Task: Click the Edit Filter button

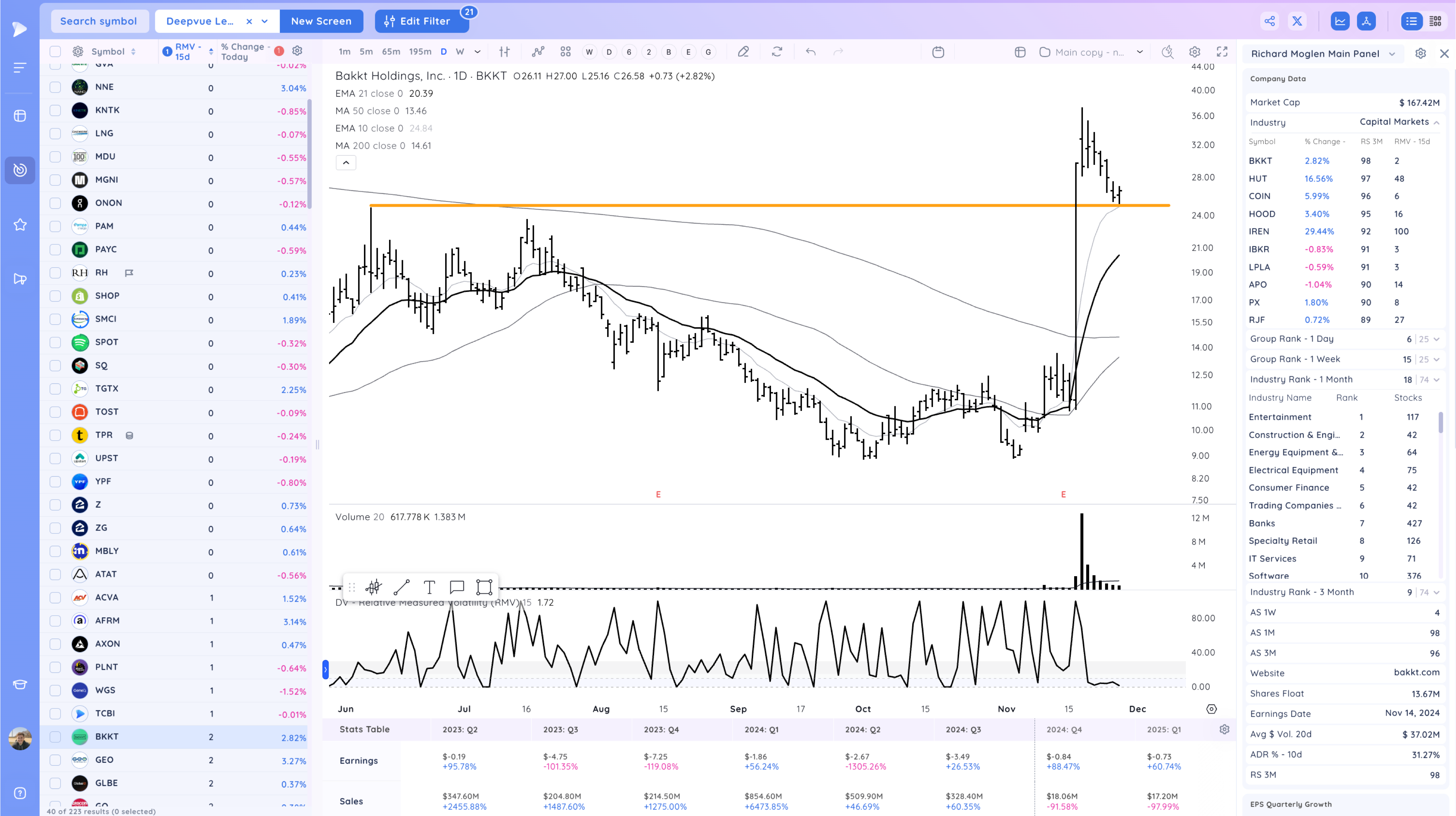Action: coord(422,21)
